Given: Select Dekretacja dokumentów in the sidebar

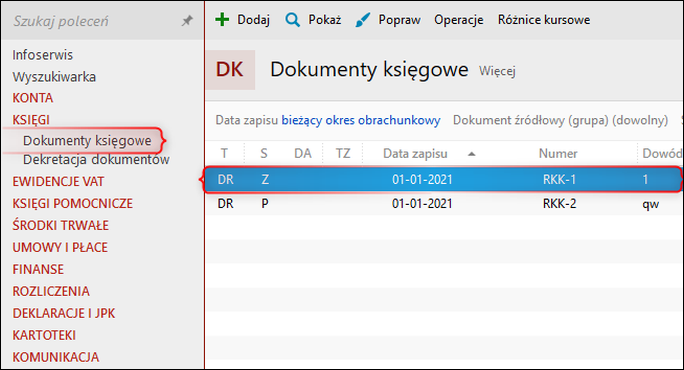Looking at the screenshot, I should 96,160.
